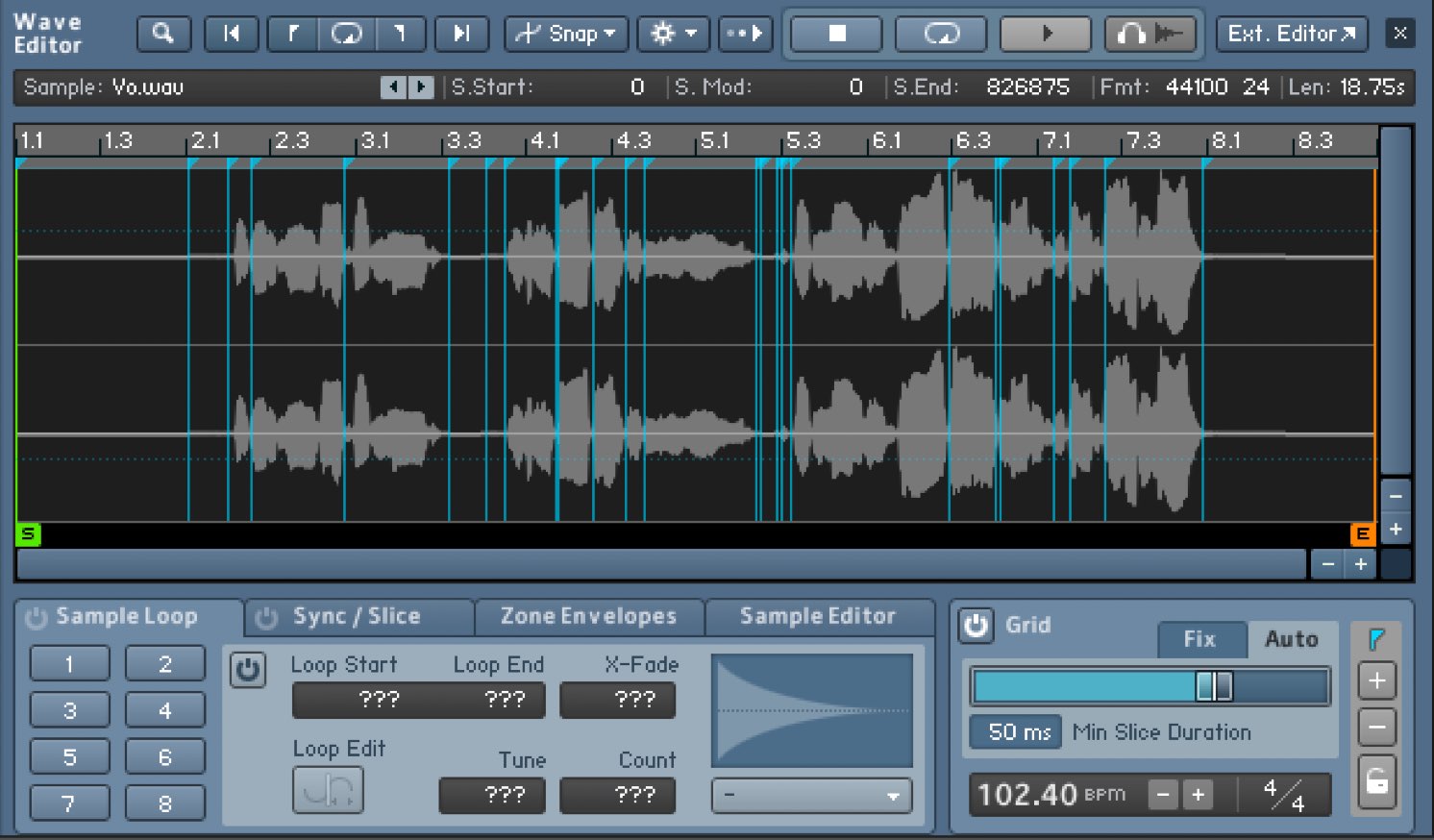Image resolution: width=1434 pixels, height=840 pixels.
Task: Click the Loop End value field
Action: pos(482,700)
